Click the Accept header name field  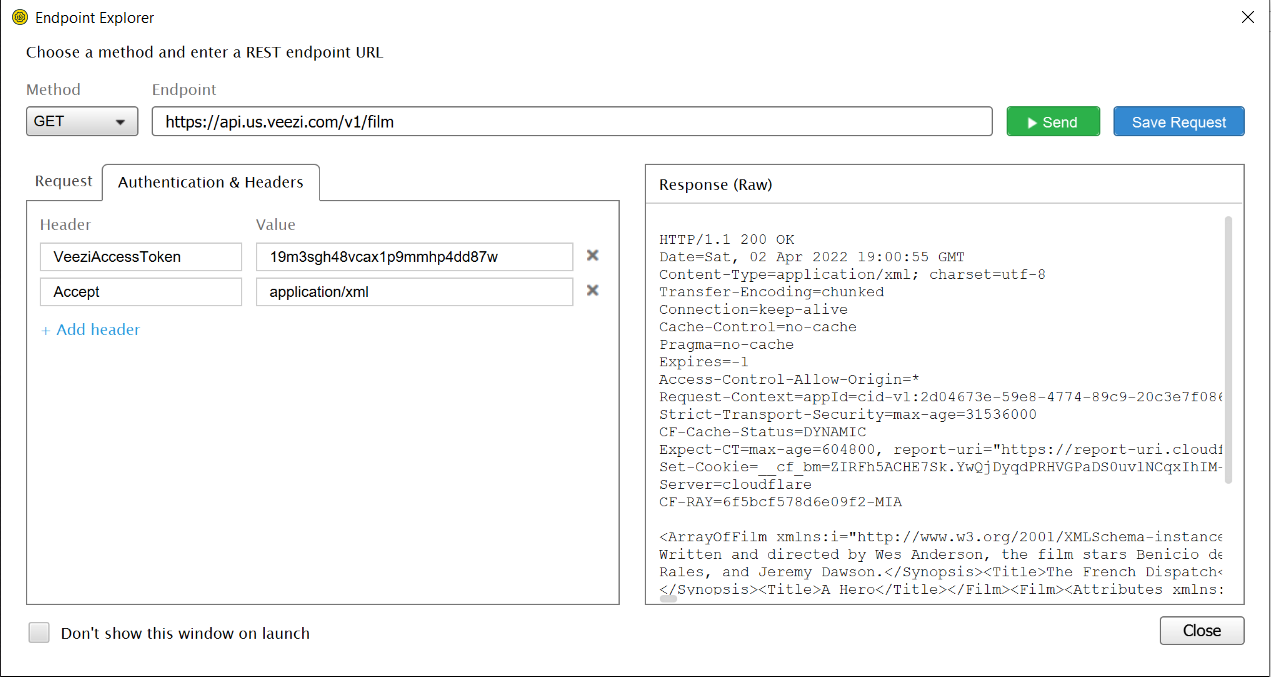point(140,292)
